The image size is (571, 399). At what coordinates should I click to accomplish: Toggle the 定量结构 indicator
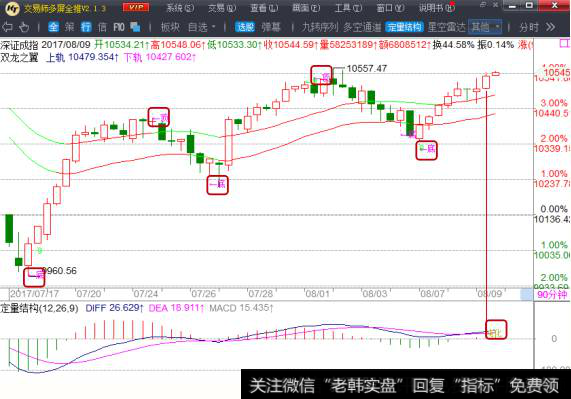point(404,27)
